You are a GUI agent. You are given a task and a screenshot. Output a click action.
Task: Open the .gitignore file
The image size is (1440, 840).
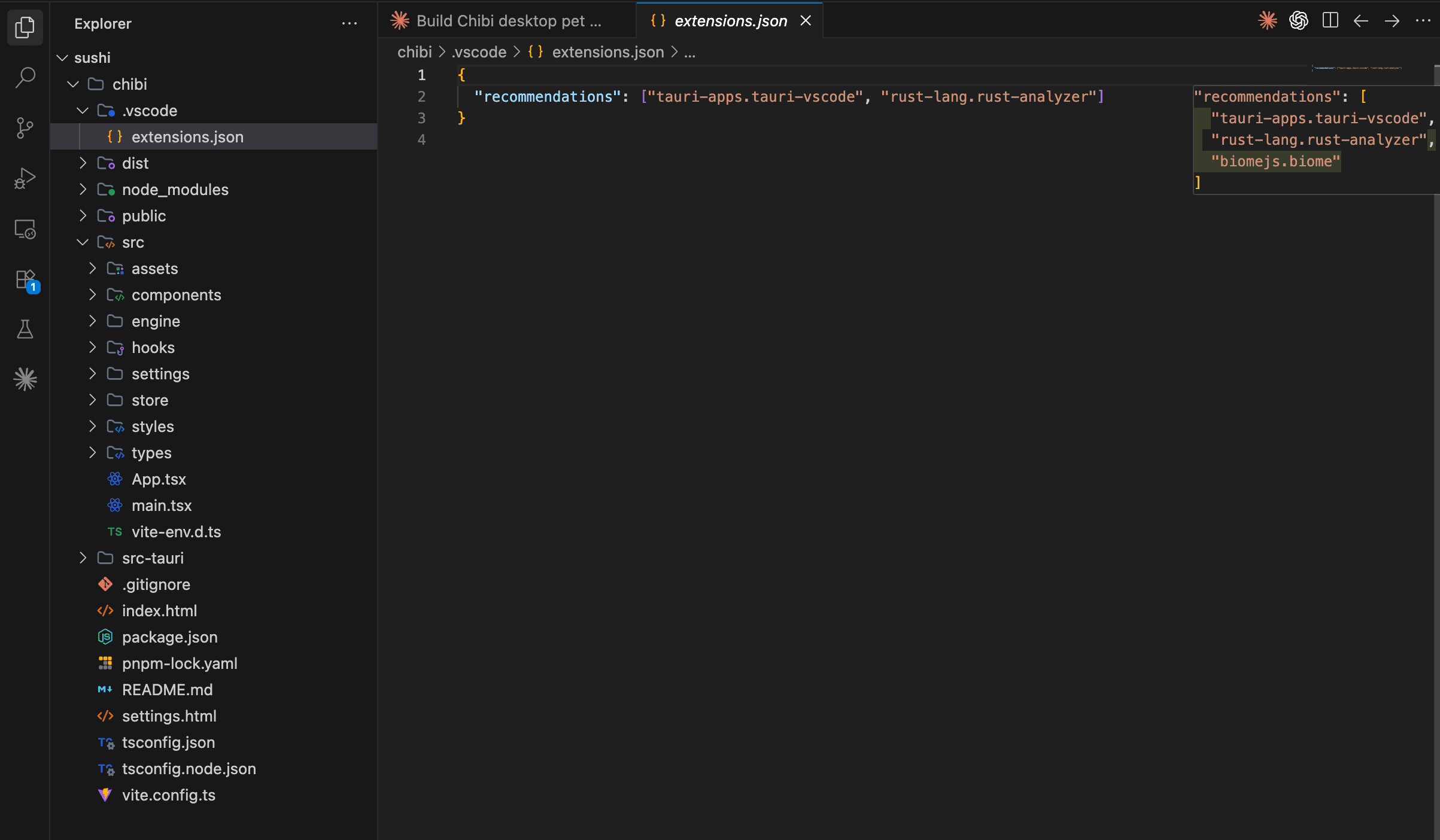click(214, 584)
